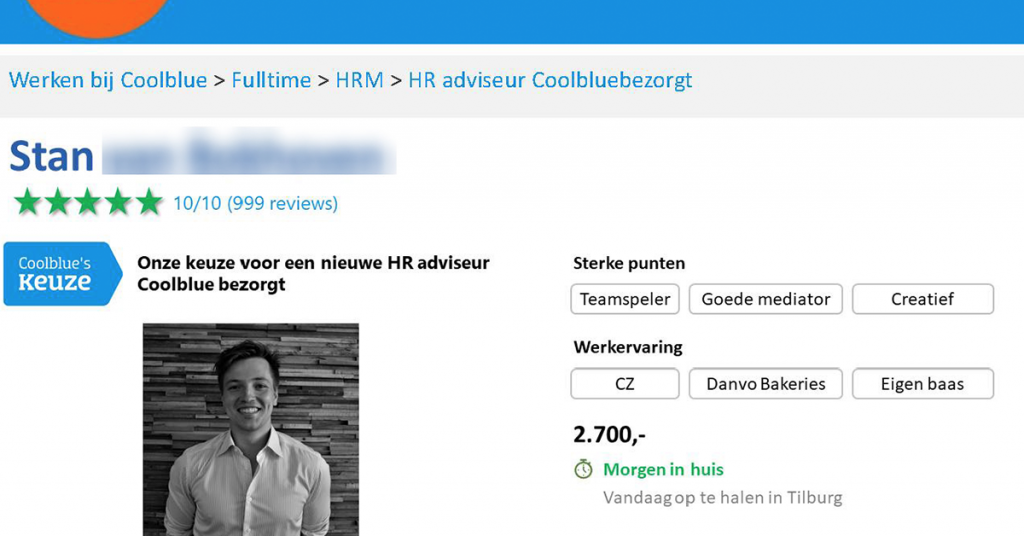The height and width of the screenshot is (536, 1024).
Task: Click the first green rating star
Action: [x=27, y=203]
